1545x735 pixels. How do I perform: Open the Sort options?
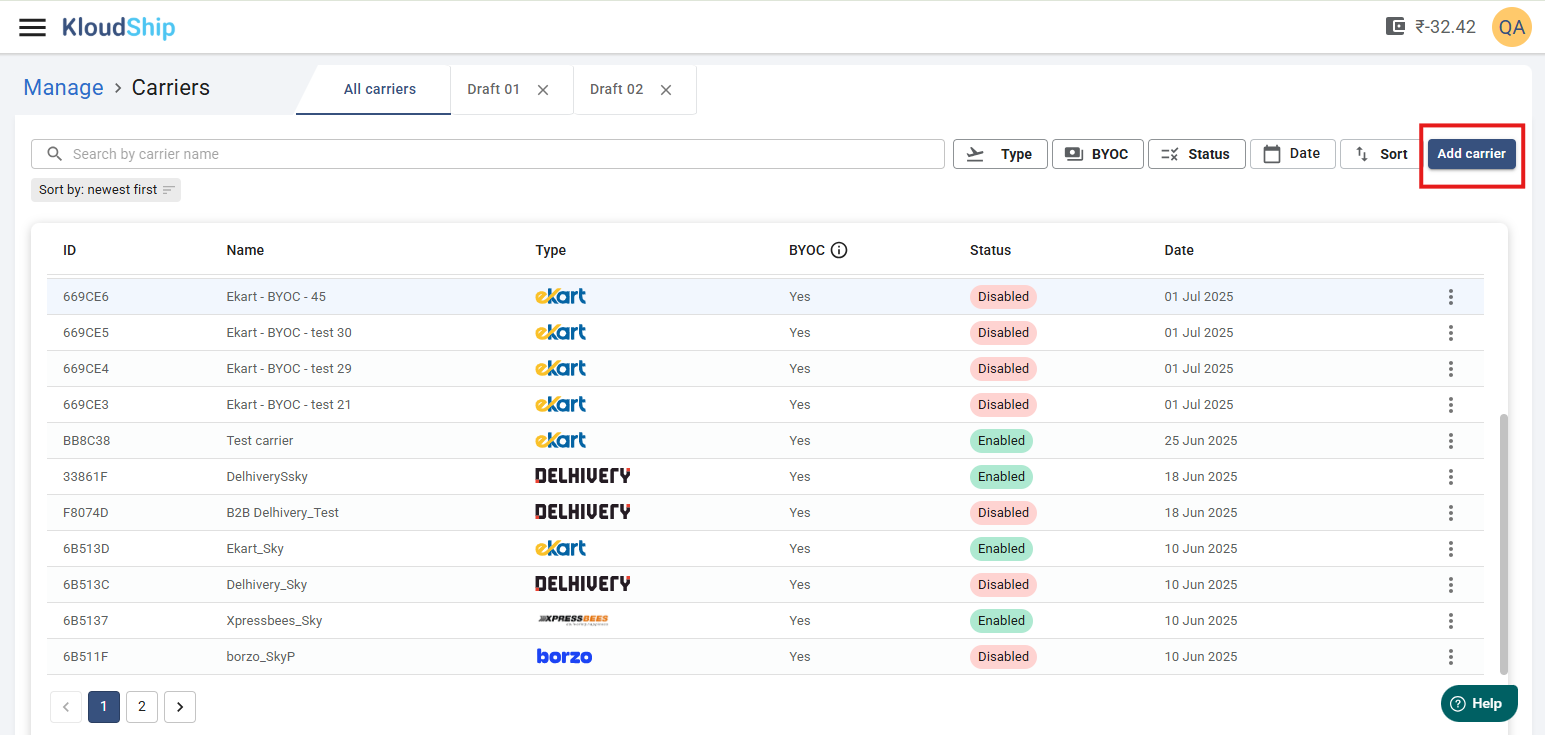[1381, 154]
